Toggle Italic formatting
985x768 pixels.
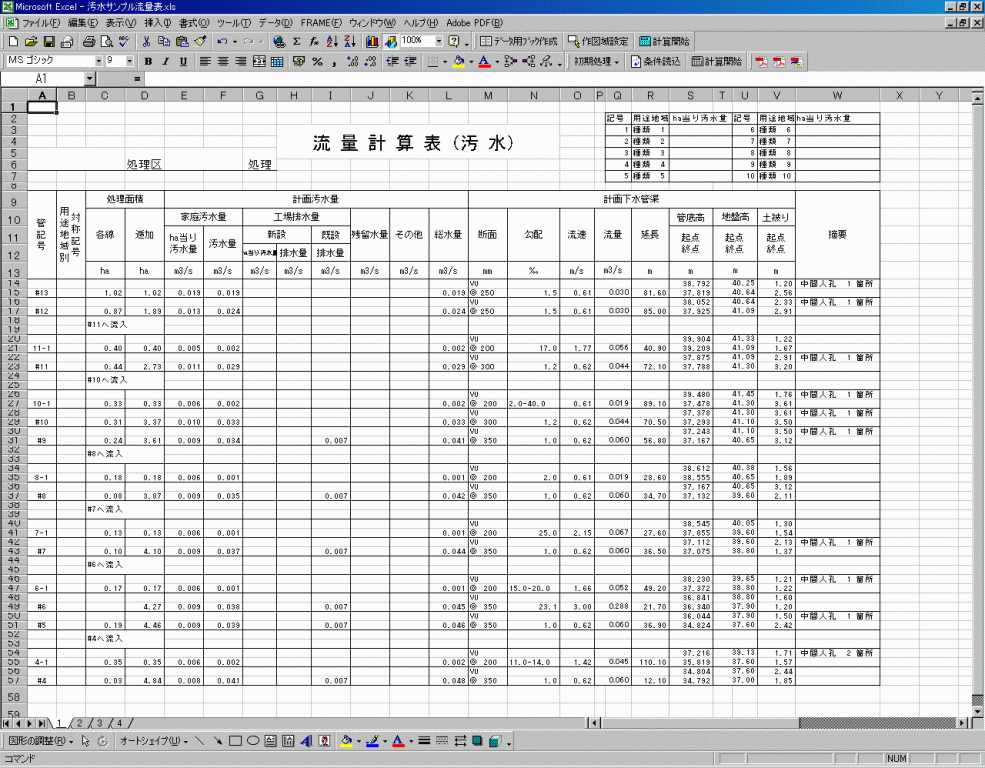166,62
